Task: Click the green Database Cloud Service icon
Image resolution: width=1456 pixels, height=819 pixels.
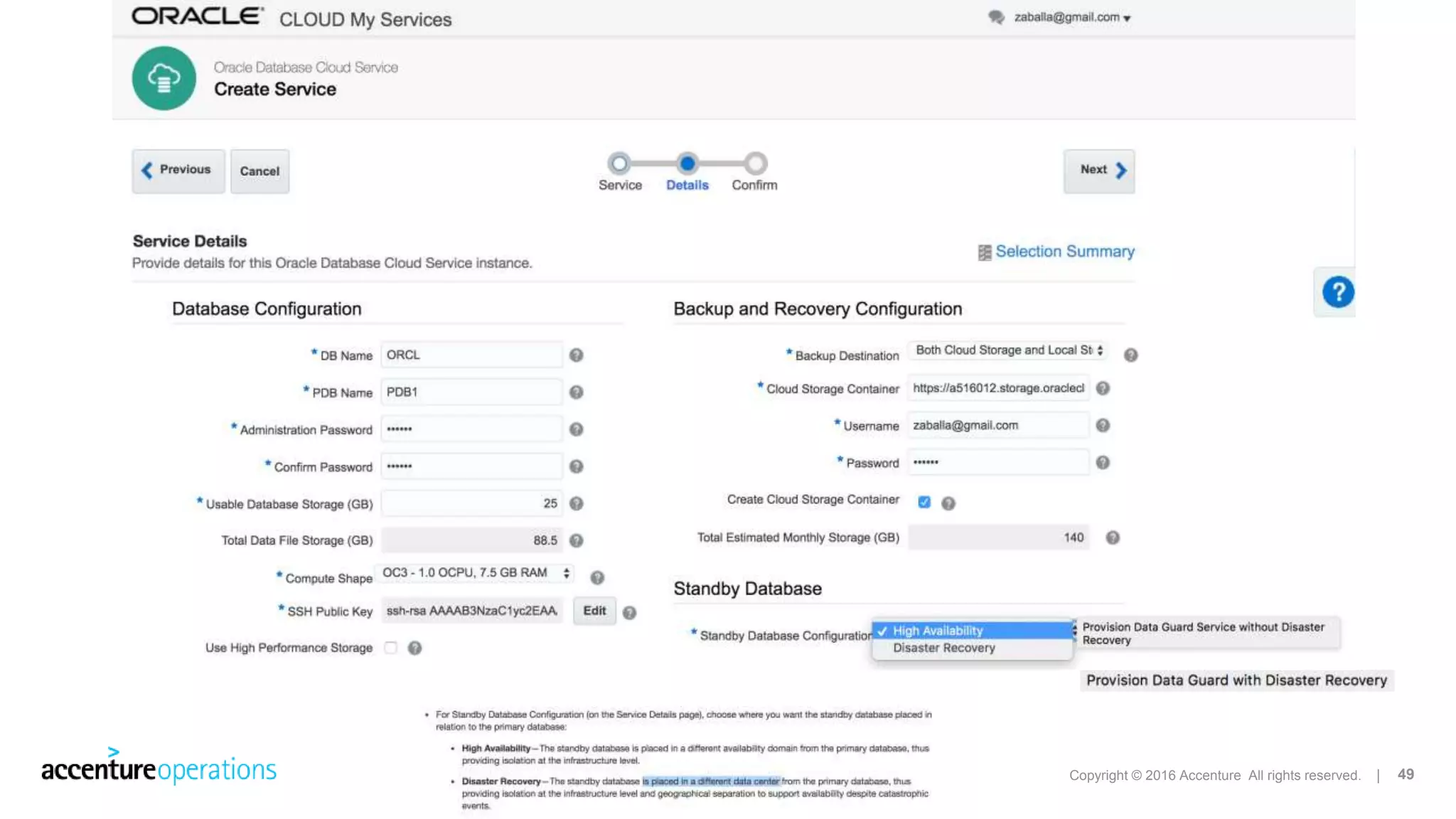Action: 164,78
